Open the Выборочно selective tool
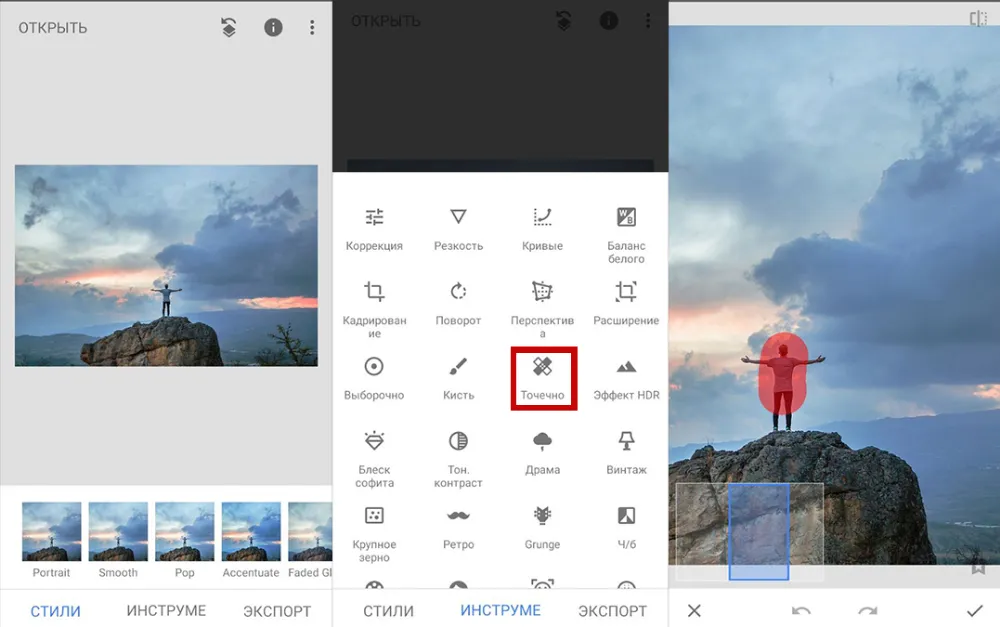Image resolution: width=1000 pixels, height=627 pixels. (x=374, y=378)
